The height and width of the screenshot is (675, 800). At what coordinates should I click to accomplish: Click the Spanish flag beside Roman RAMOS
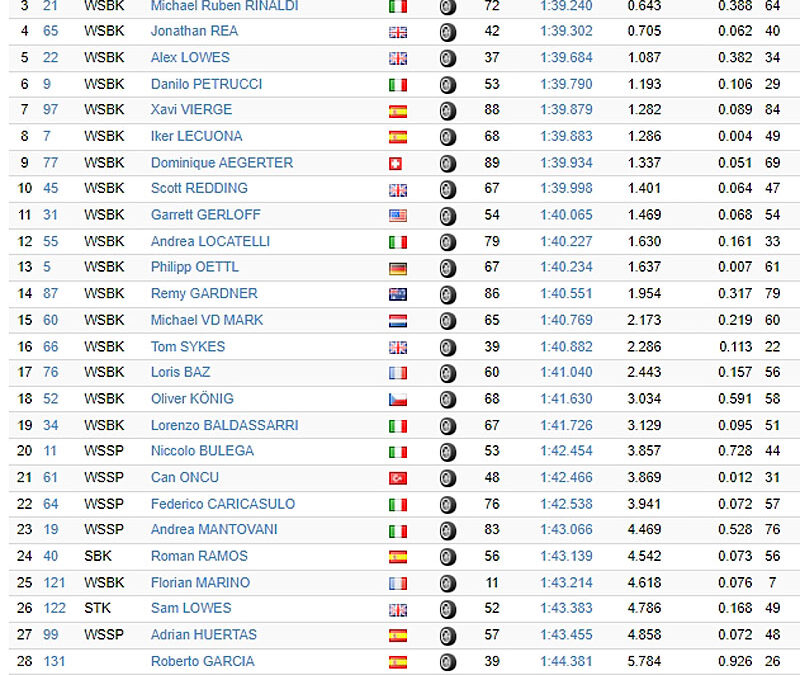[x=398, y=557]
